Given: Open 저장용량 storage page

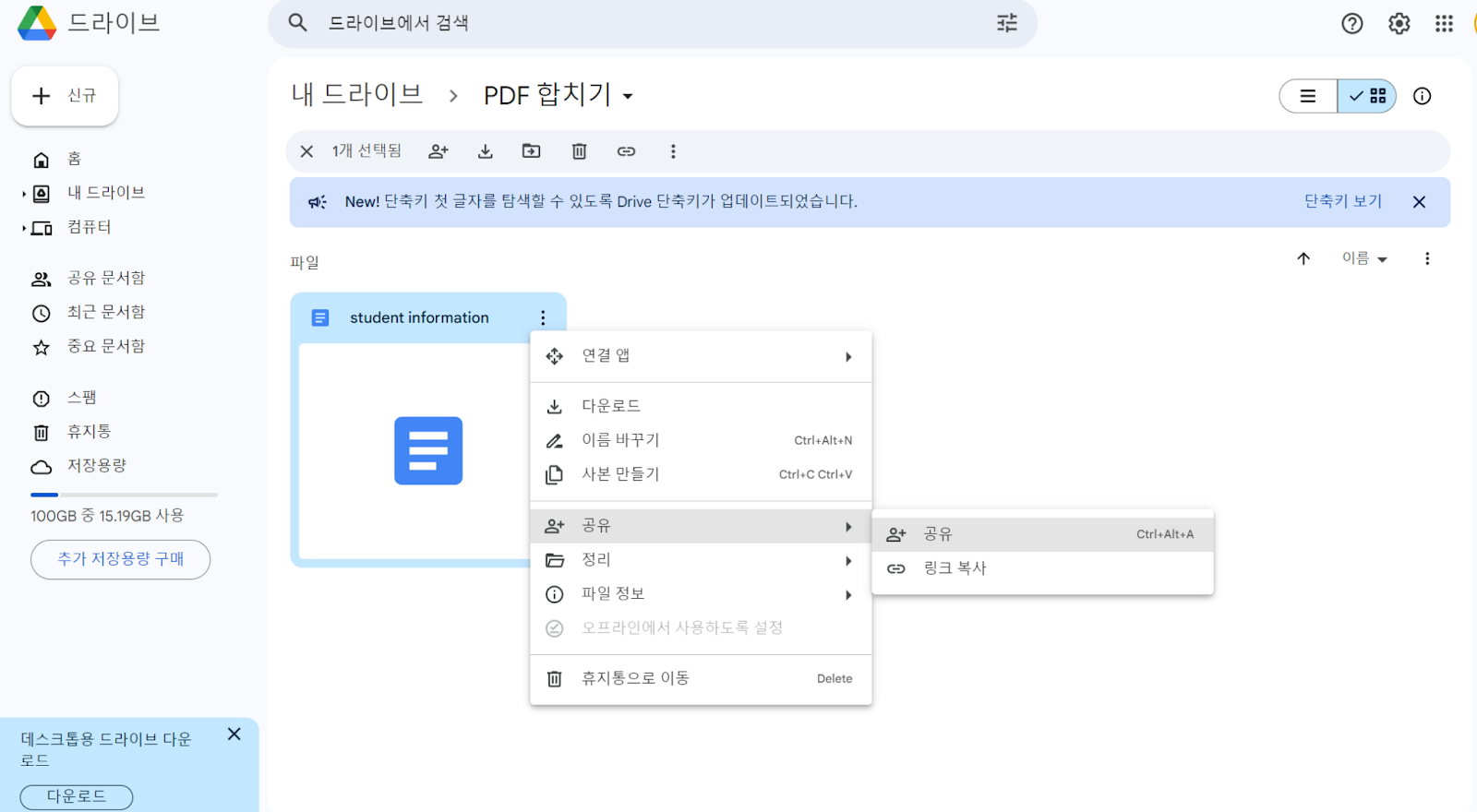Looking at the screenshot, I should coord(96,466).
